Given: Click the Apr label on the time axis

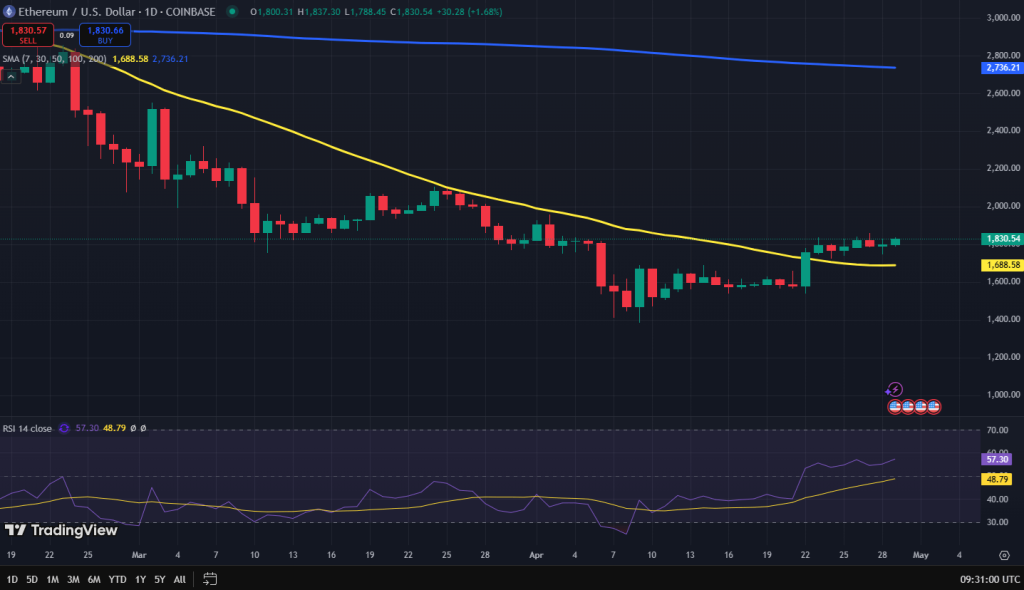Looking at the screenshot, I should (536, 555).
